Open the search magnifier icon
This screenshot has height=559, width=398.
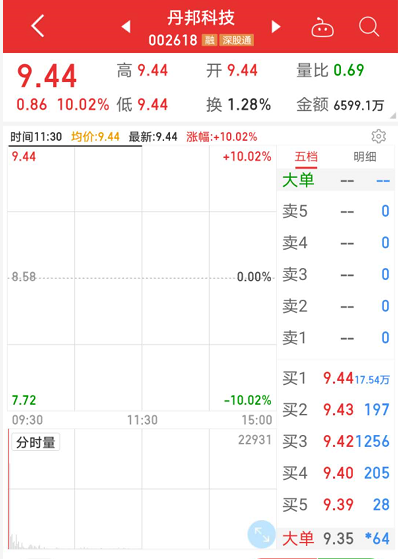[x=369, y=26]
